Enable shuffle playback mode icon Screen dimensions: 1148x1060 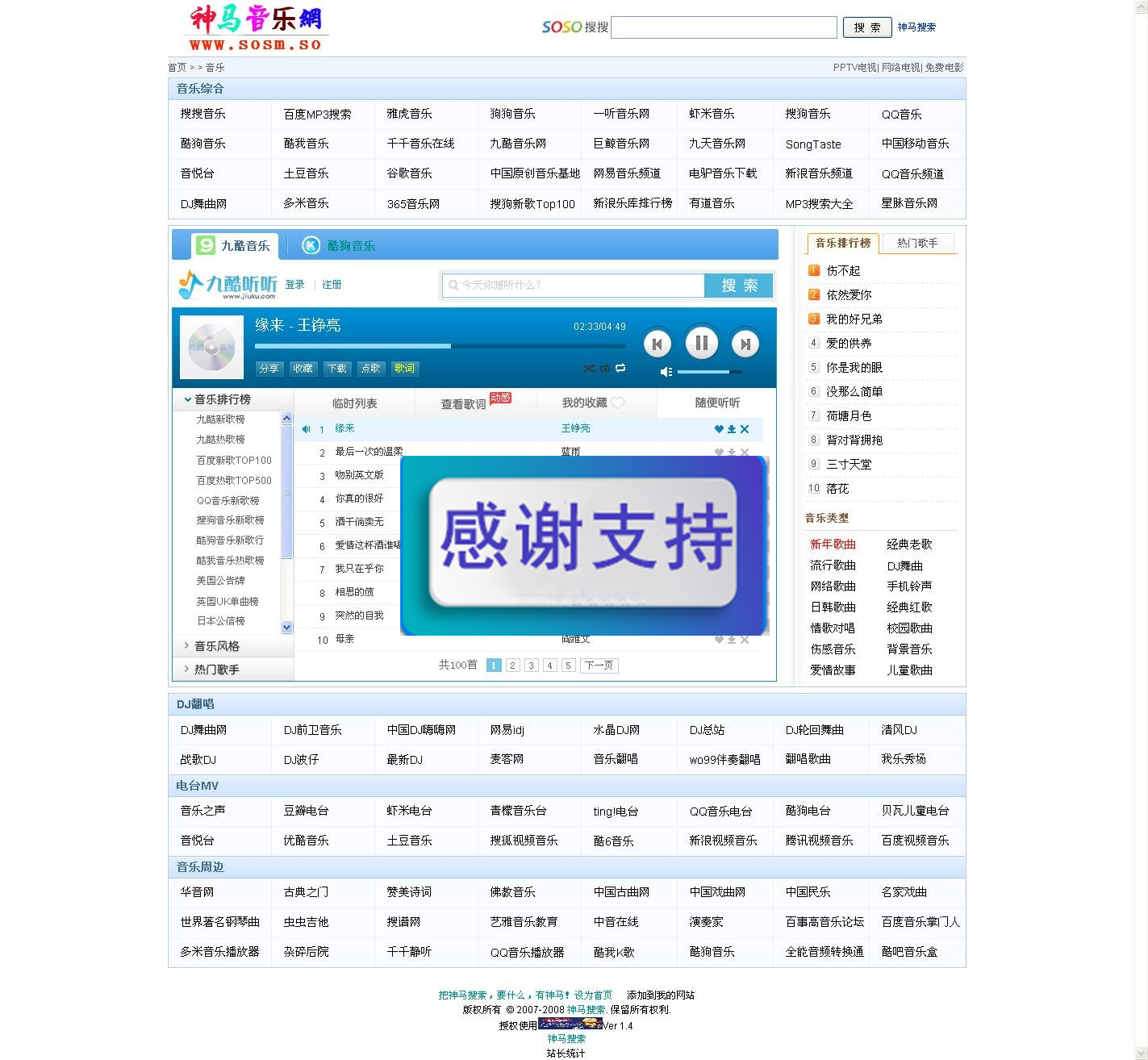point(589,368)
